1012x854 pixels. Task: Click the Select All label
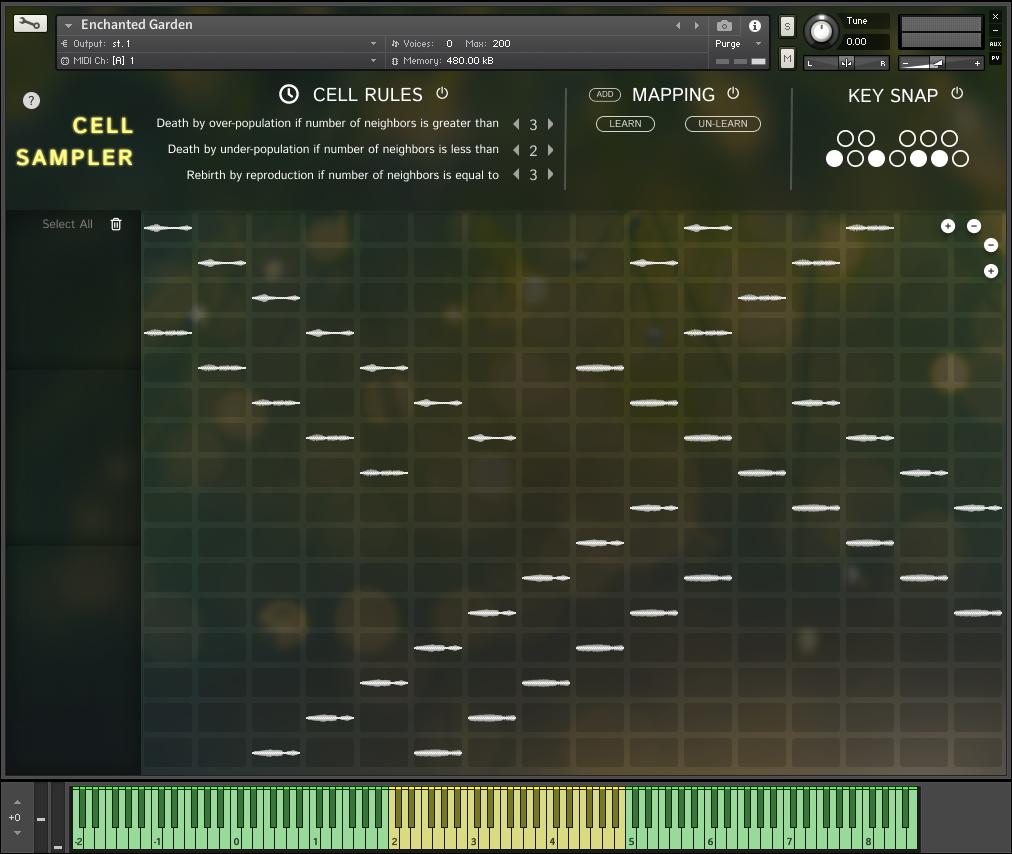(67, 224)
